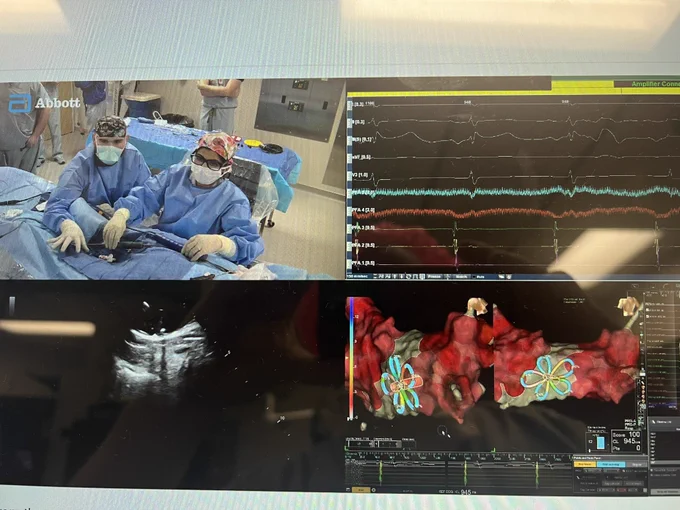This screenshot has height=510, width=680.
Task: Click the yellow button at the bottom-left of the timeline strip
Action: point(360,490)
